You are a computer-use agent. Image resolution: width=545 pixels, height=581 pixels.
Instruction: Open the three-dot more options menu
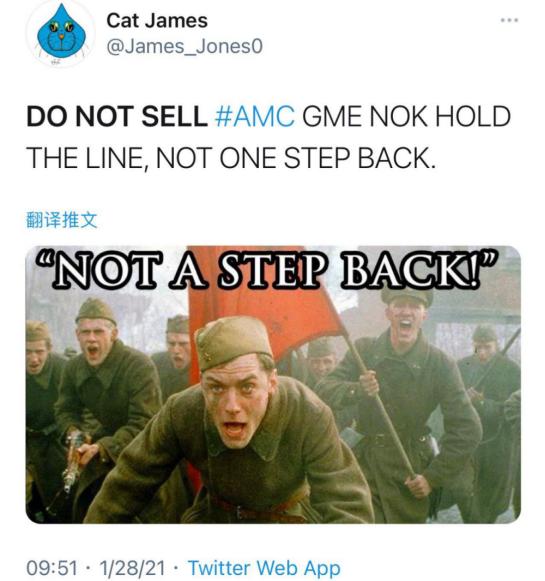pos(509,20)
